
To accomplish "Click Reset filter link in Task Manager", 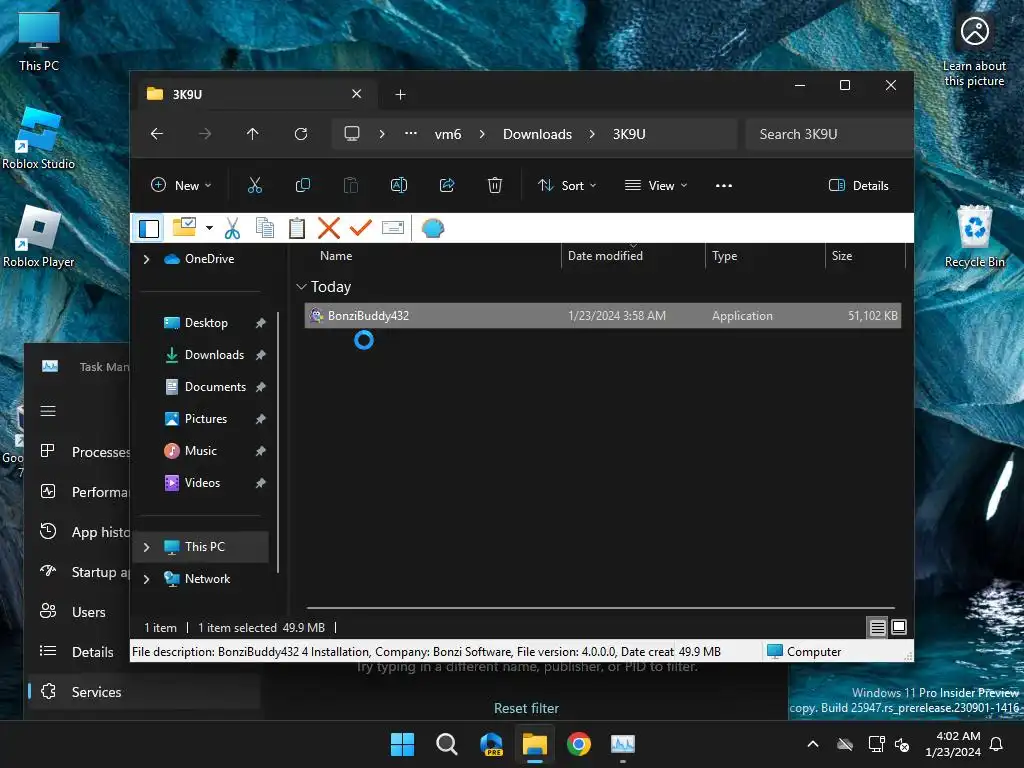I will (x=526, y=709).
